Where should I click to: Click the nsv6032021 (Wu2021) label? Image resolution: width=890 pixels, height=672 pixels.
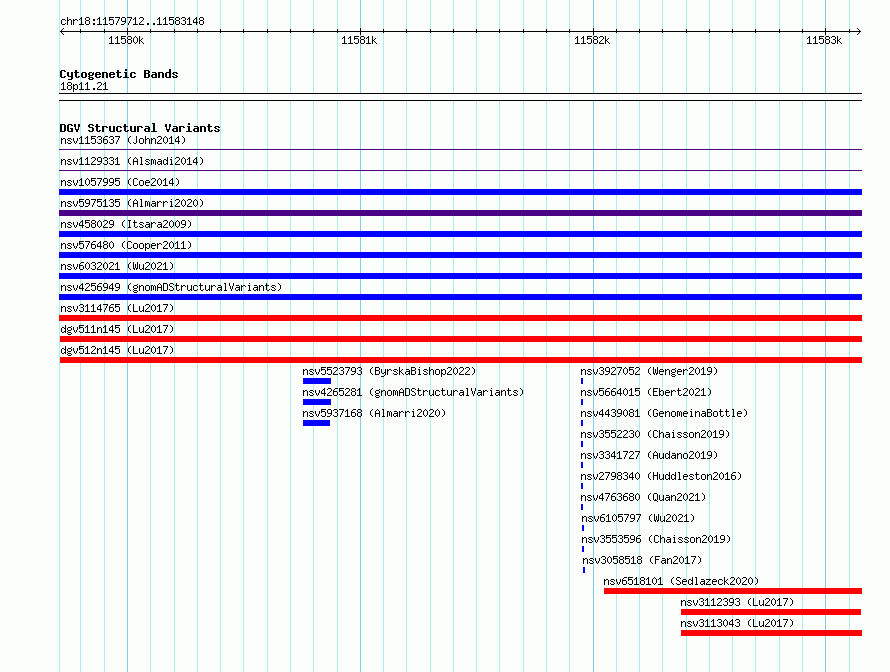pos(117,266)
